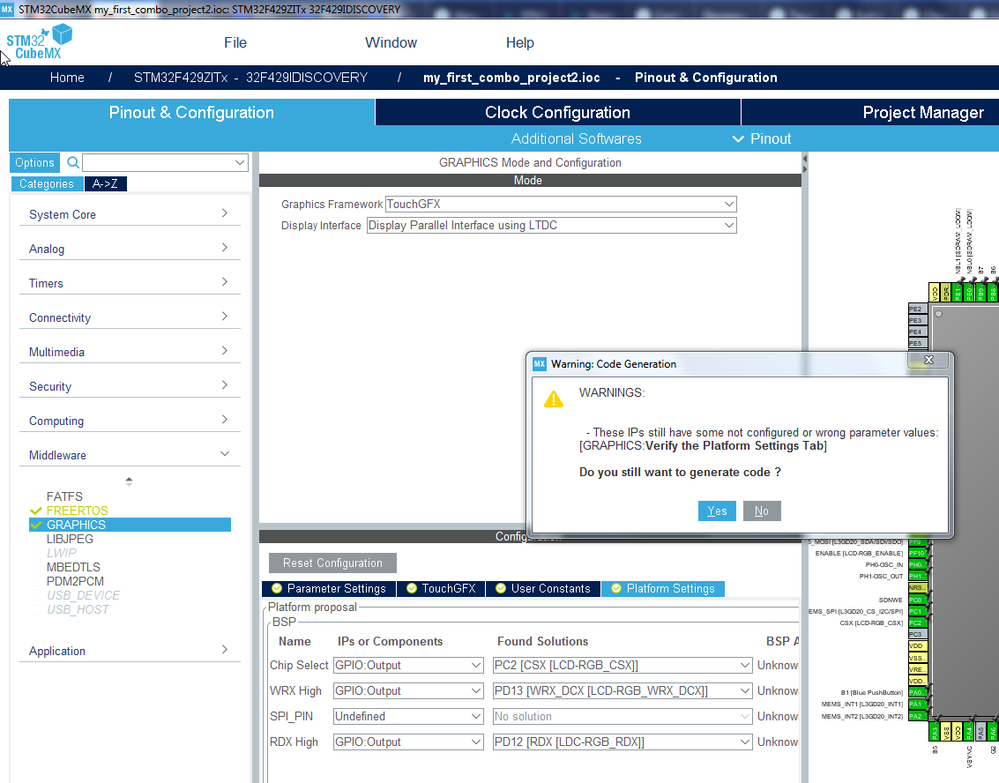Select the Platform Settings tab
The width and height of the screenshot is (999, 783).
tap(663, 589)
